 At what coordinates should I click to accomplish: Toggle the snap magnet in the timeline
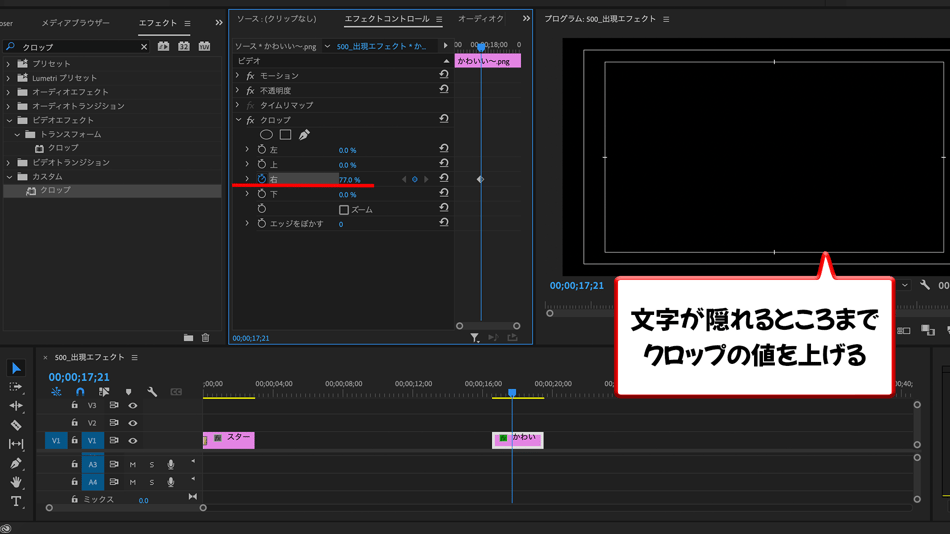pyautogui.click(x=80, y=392)
